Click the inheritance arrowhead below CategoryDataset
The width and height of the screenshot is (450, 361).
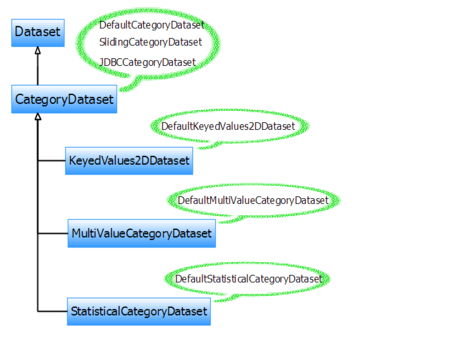tap(38, 117)
